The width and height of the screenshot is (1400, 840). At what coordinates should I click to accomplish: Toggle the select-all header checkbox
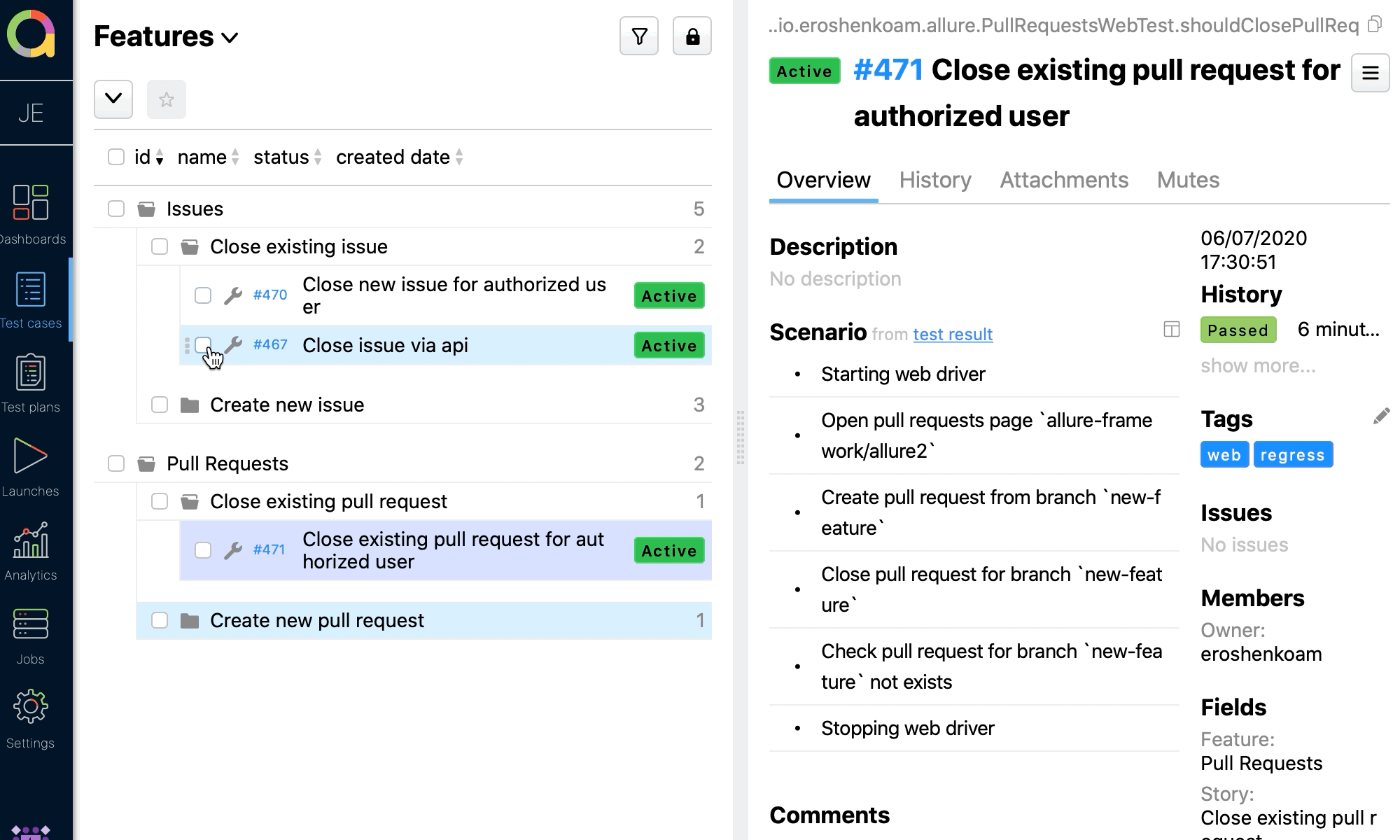[116, 157]
